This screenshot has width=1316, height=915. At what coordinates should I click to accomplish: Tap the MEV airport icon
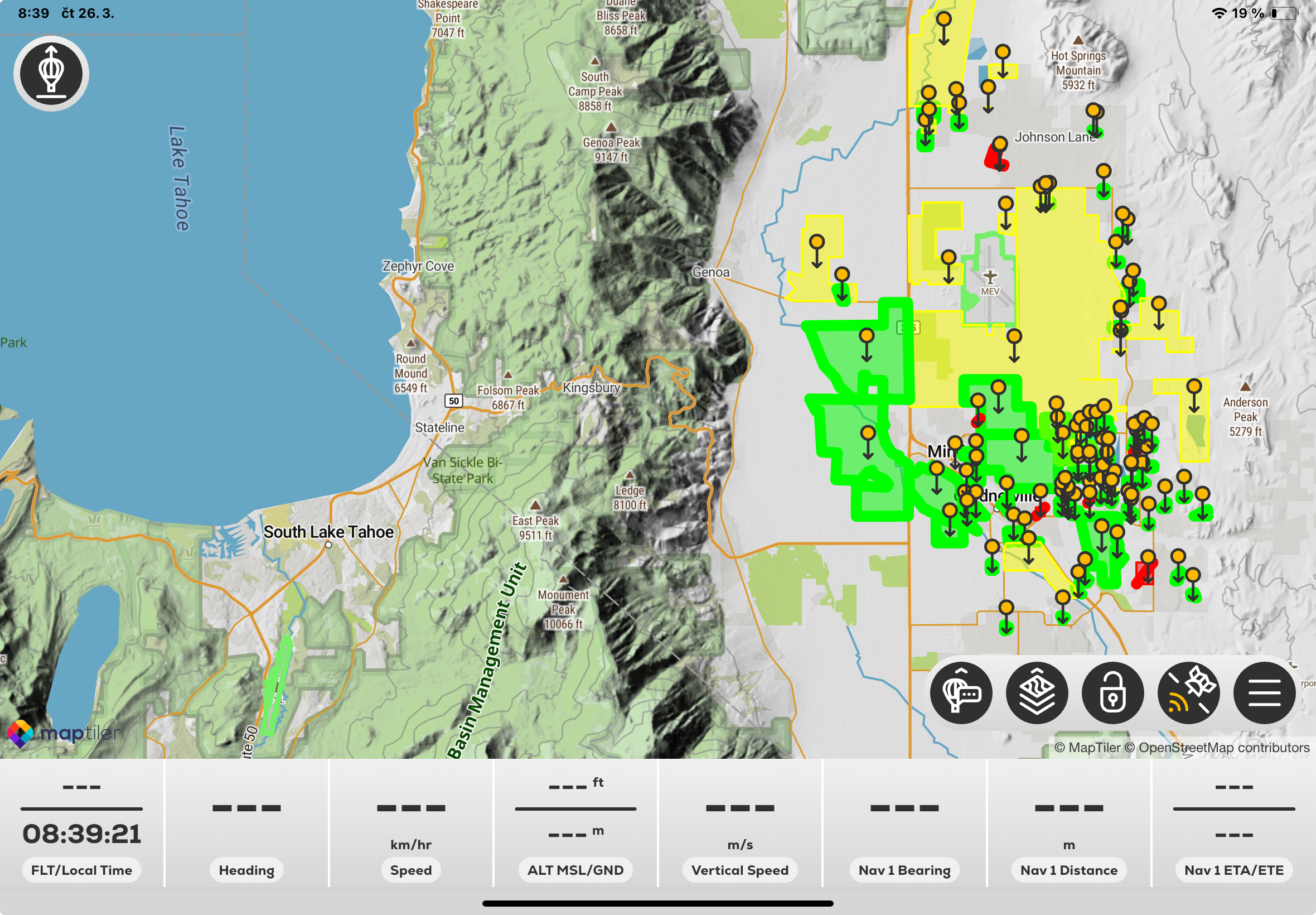tap(989, 277)
